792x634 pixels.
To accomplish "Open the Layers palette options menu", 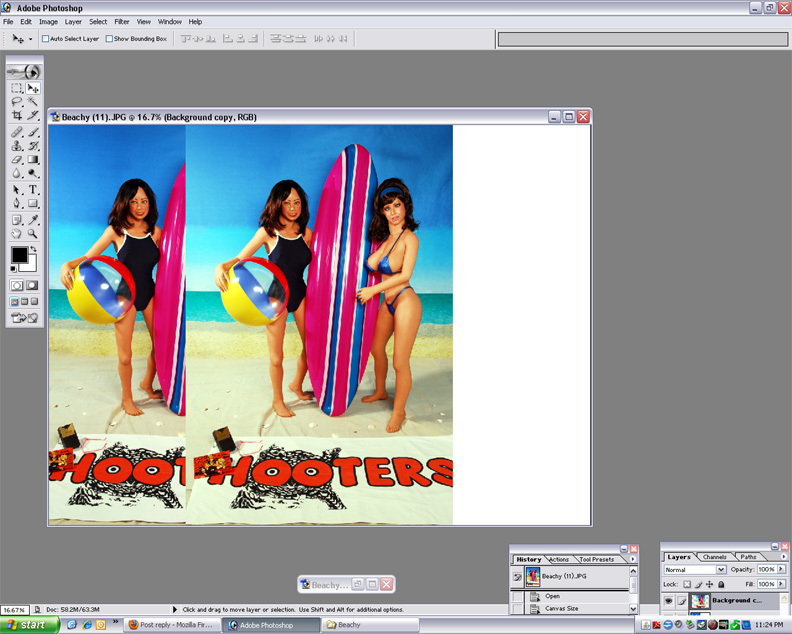I will pos(784,556).
